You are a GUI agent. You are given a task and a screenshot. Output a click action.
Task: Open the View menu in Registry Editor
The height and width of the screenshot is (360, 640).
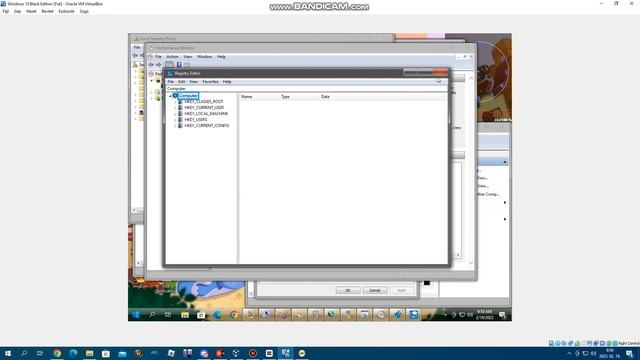193,82
